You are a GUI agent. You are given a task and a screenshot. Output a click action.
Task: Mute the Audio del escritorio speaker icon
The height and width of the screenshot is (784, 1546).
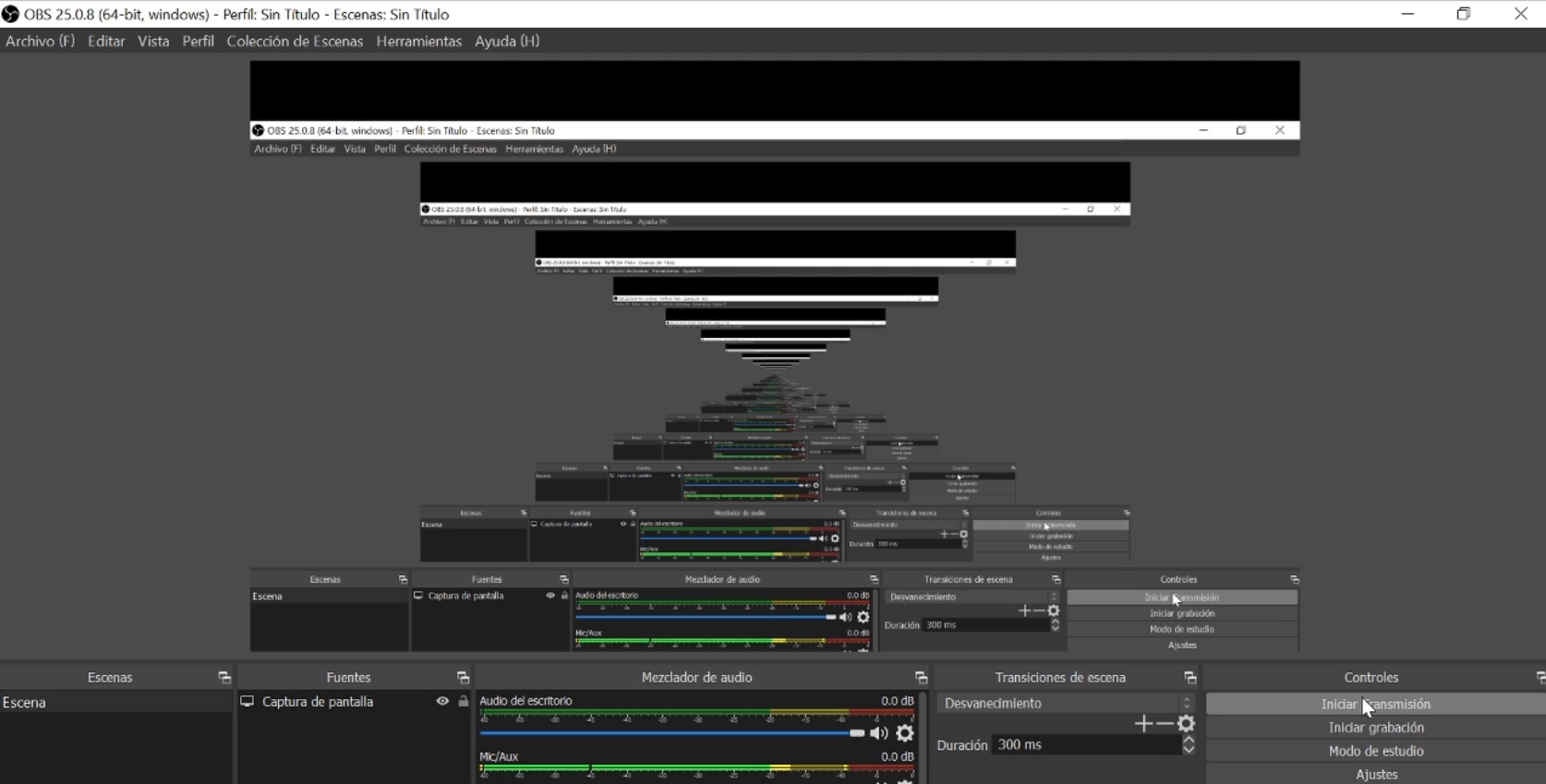point(878,733)
